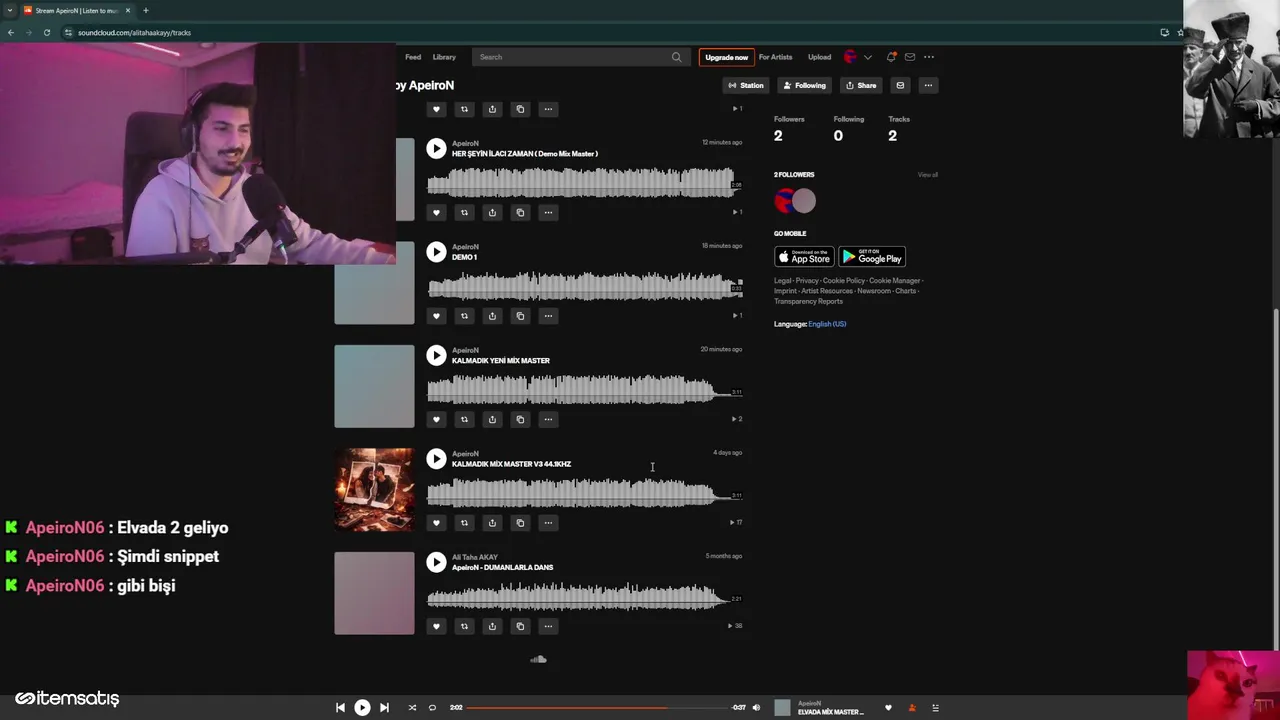Open the notifications bell
Viewport: 1280px width, 720px height.
coord(891,57)
